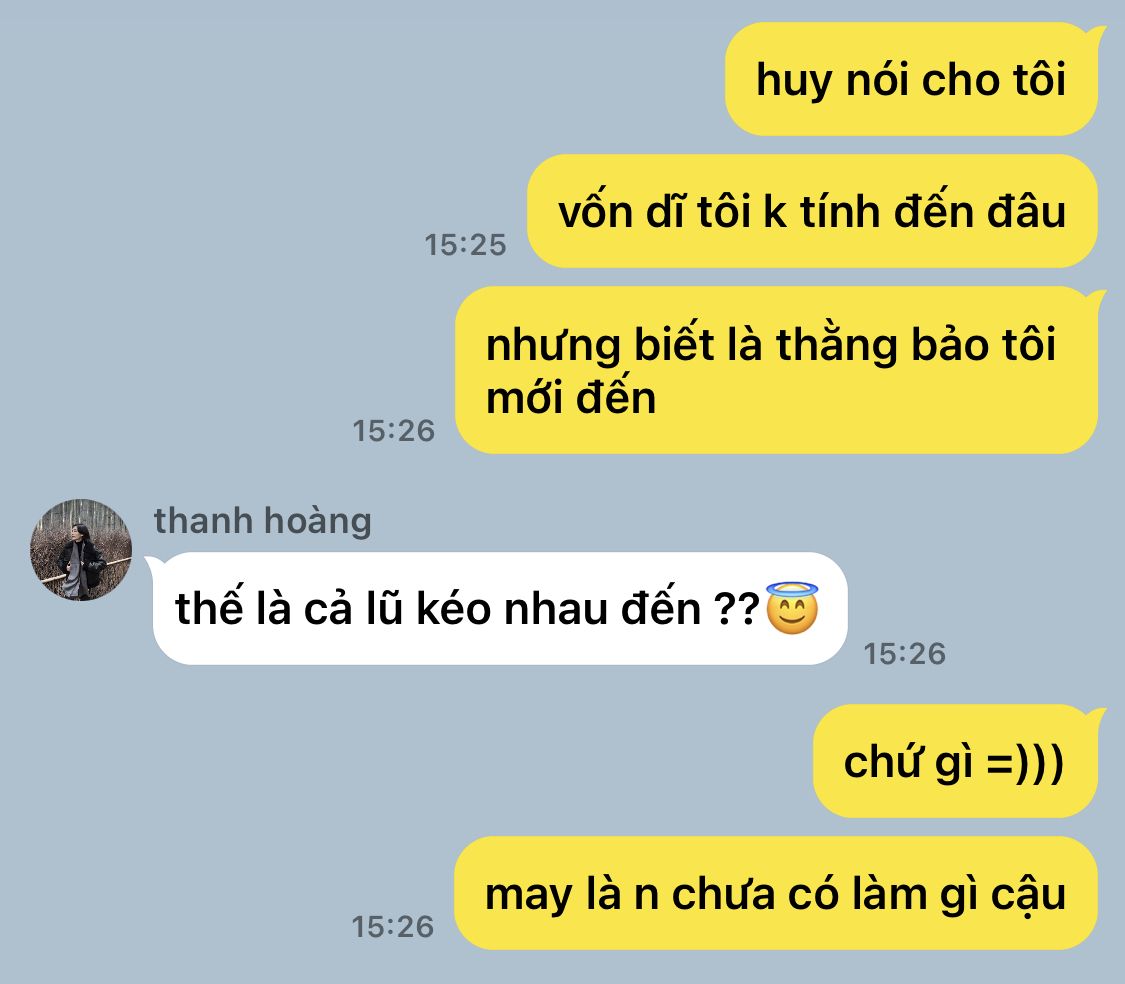
Task: Tap the halo smiley emoji in message
Action: point(792,609)
